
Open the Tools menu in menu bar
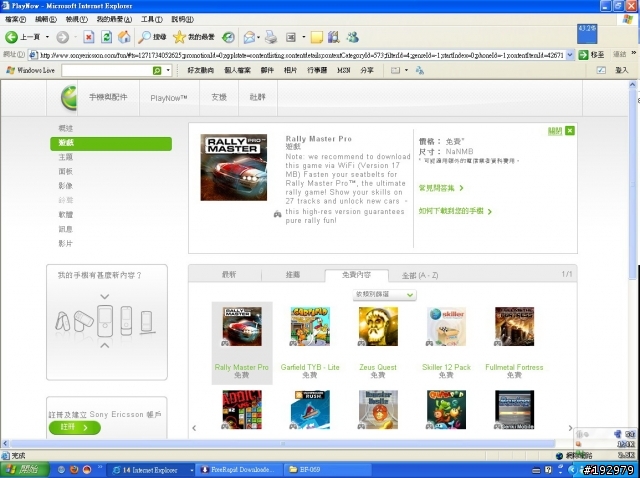click(151, 19)
